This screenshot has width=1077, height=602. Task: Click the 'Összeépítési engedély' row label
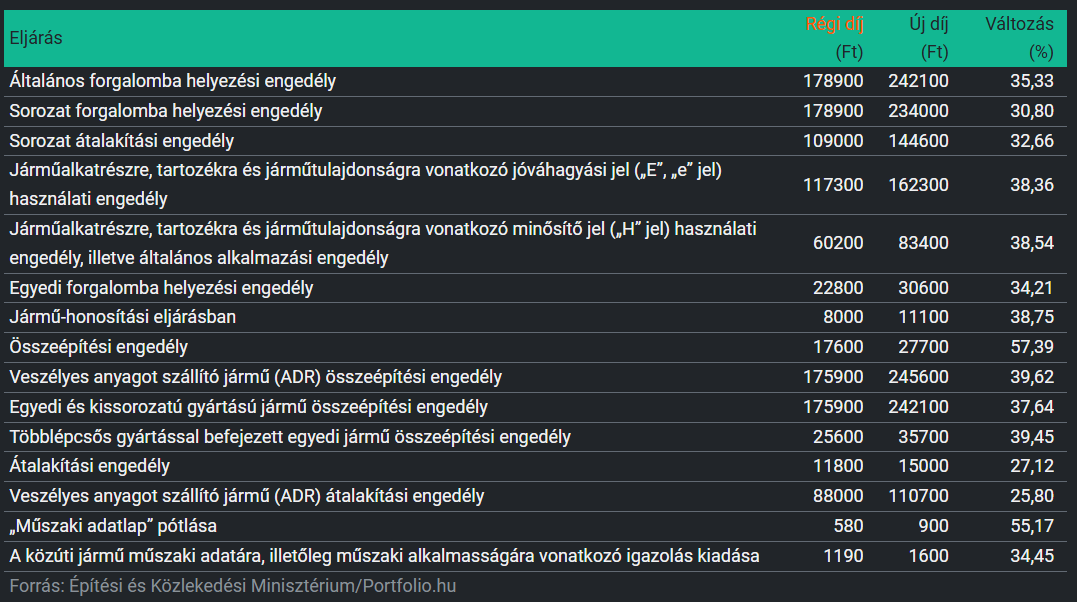click(x=98, y=347)
